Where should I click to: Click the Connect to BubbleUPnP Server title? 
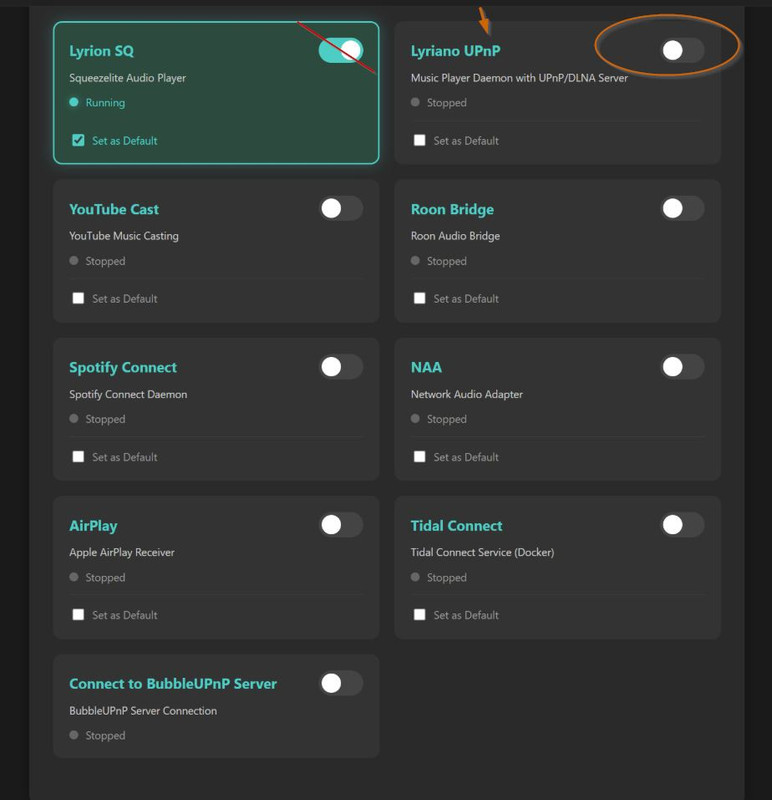(x=173, y=684)
